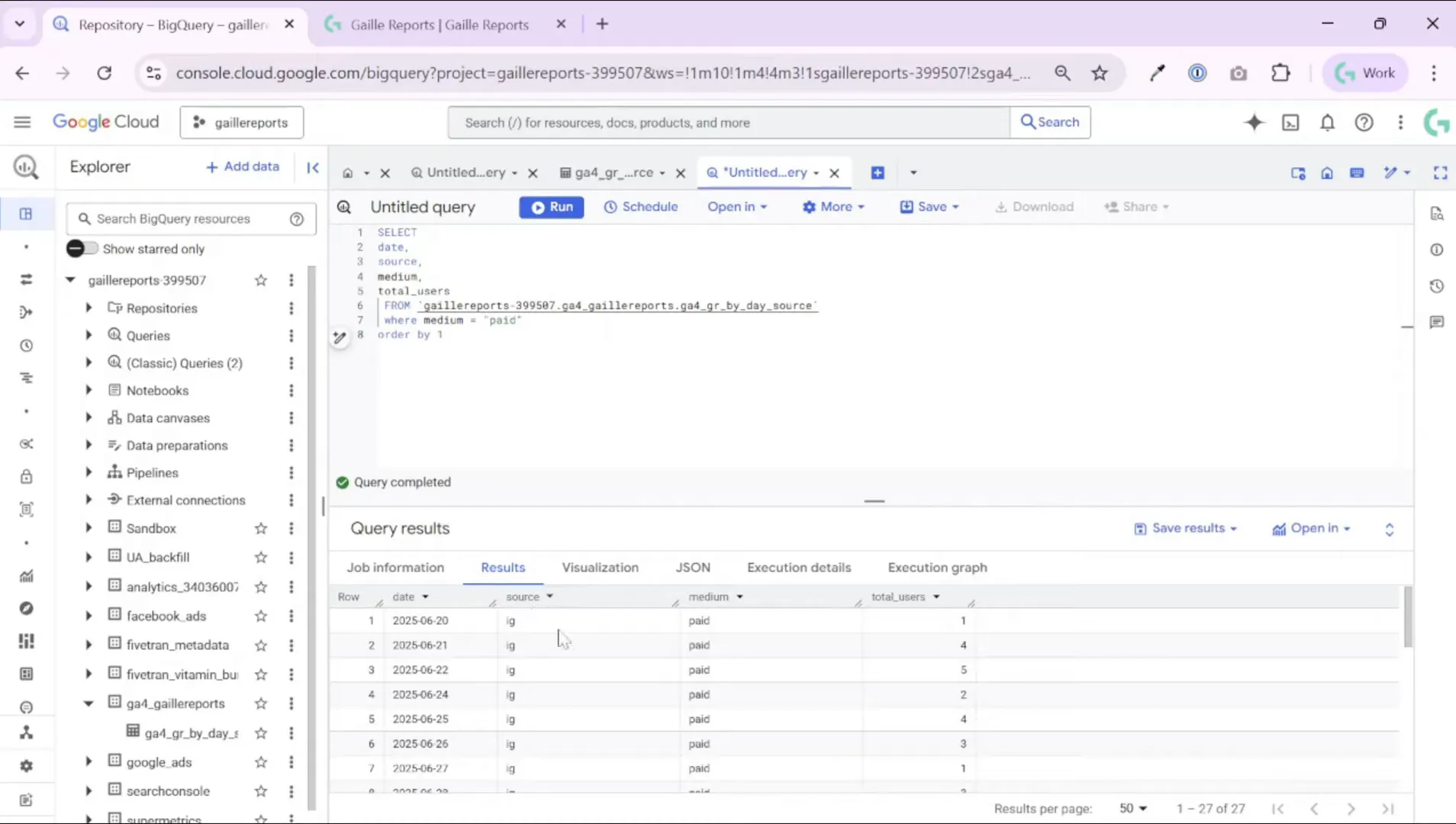The image size is (1456, 824).
Task: Click the next page arrow in results pagination
Action: 1351,808
